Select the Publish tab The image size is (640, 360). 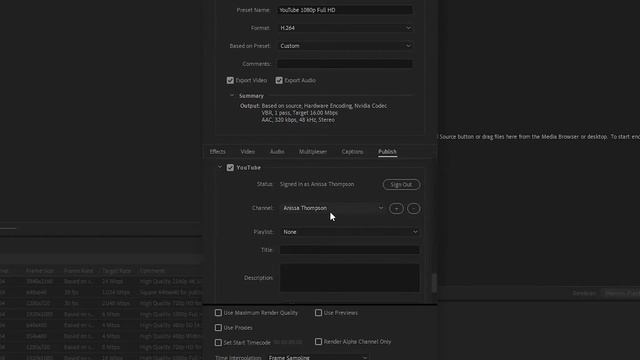pos(387,151)
